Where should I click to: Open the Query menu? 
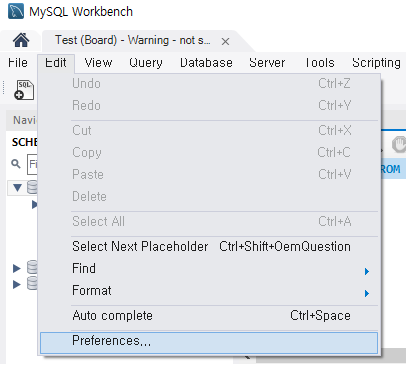click(x=146, y=63)
